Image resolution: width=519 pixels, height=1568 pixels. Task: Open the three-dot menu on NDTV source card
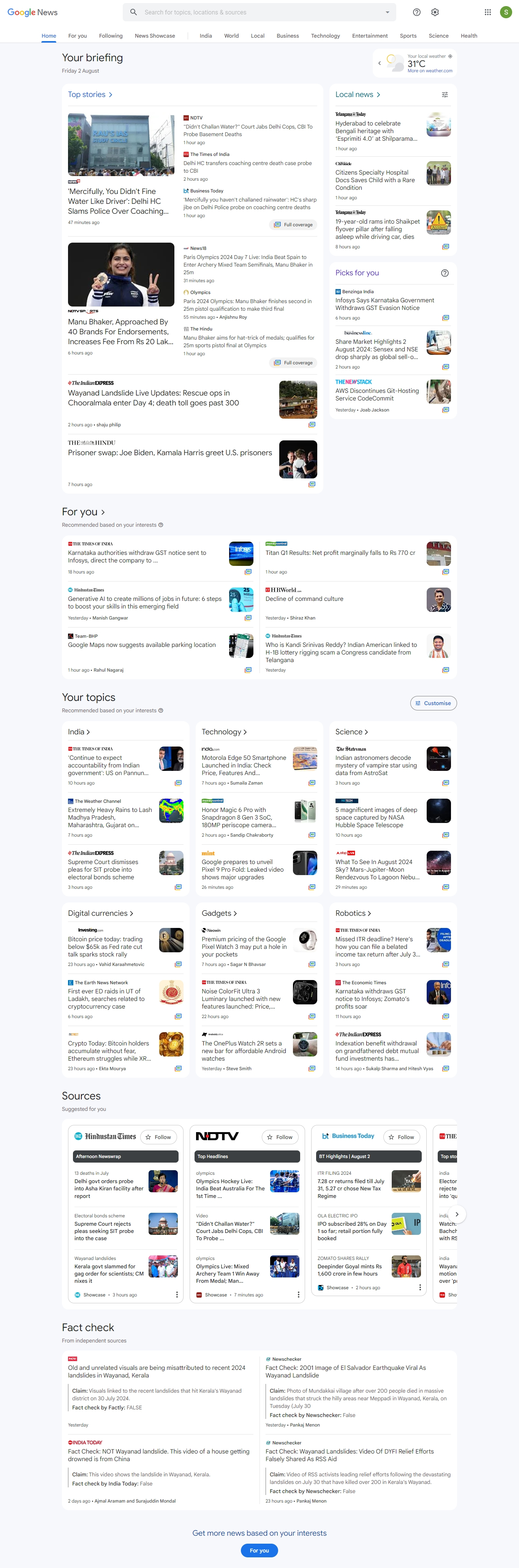pyautogui.click(x=298, y=1295)
